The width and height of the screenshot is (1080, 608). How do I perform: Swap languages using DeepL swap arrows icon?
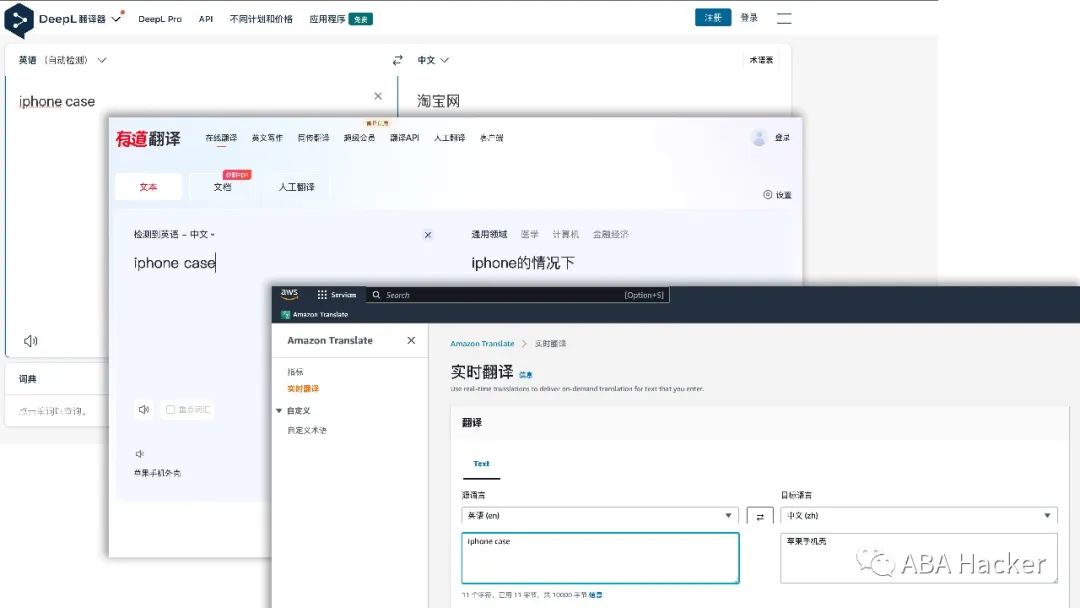(x=397, y=61)
